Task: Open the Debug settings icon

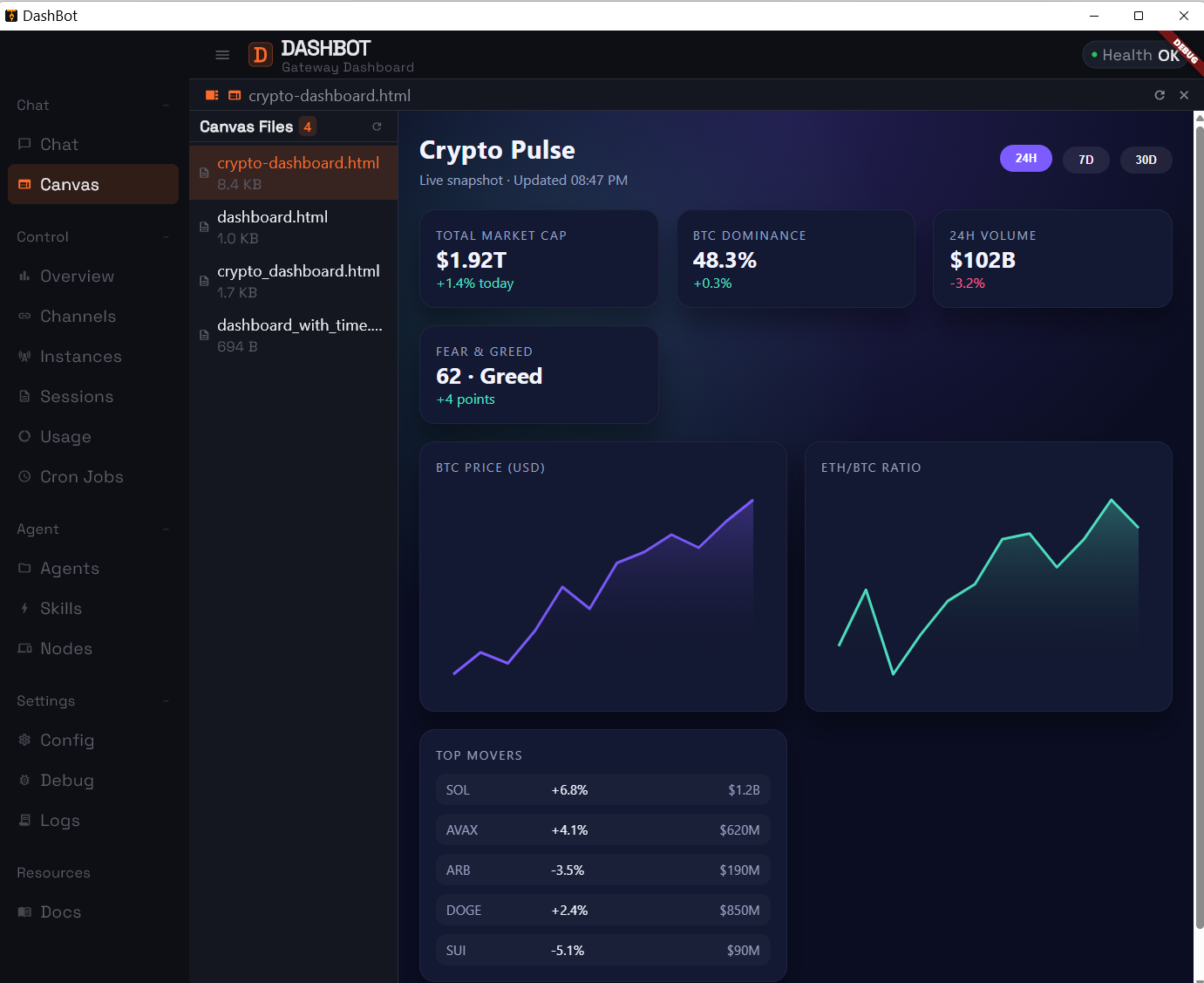Action: (25, 780)
